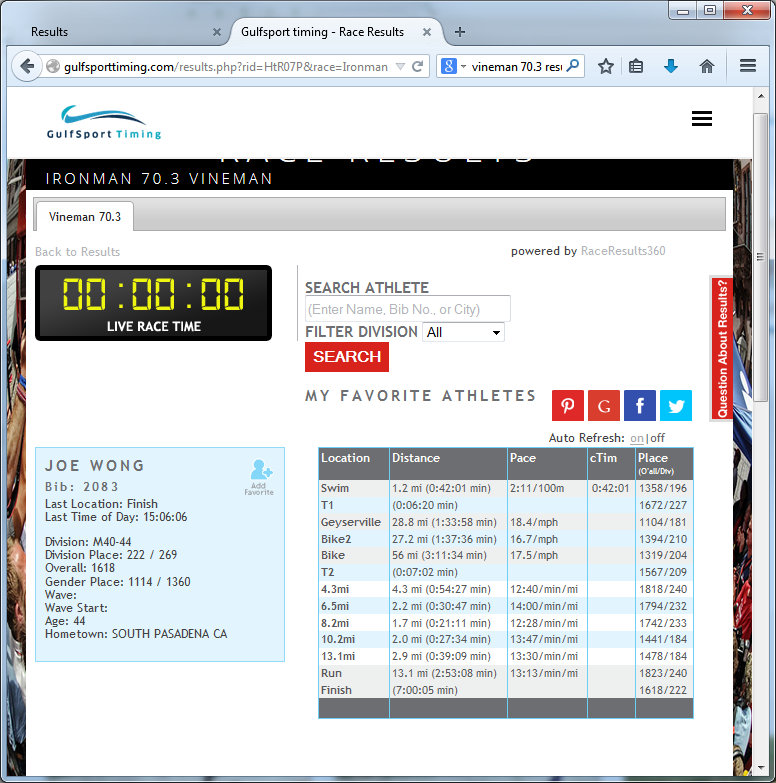The height and width of the screenshot is (783, 776).
Task: Select the Vineman 70.3 tab
Action: tap(85, 216)
